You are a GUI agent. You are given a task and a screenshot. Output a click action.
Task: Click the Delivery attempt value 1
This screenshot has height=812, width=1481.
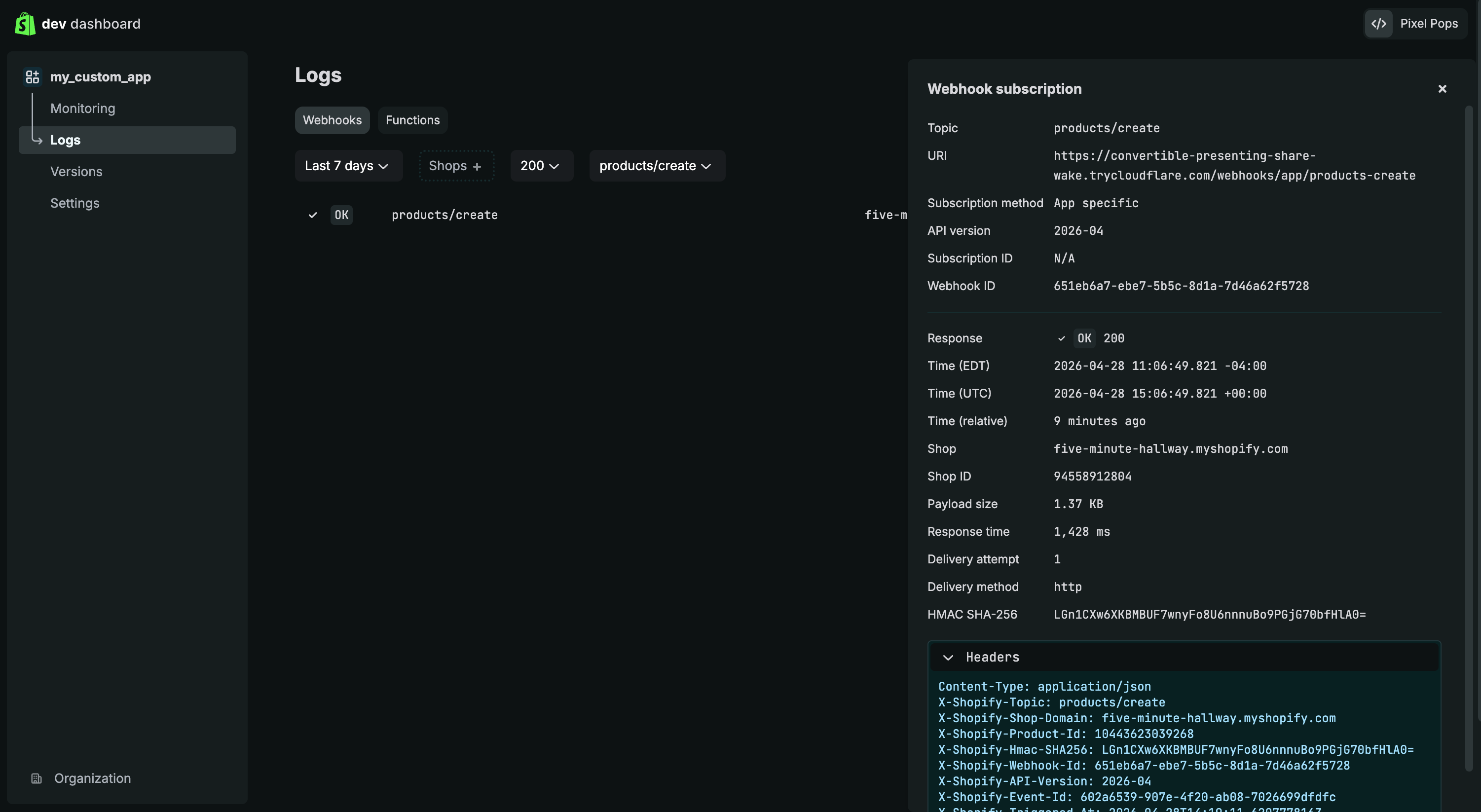click(1057, 559)
